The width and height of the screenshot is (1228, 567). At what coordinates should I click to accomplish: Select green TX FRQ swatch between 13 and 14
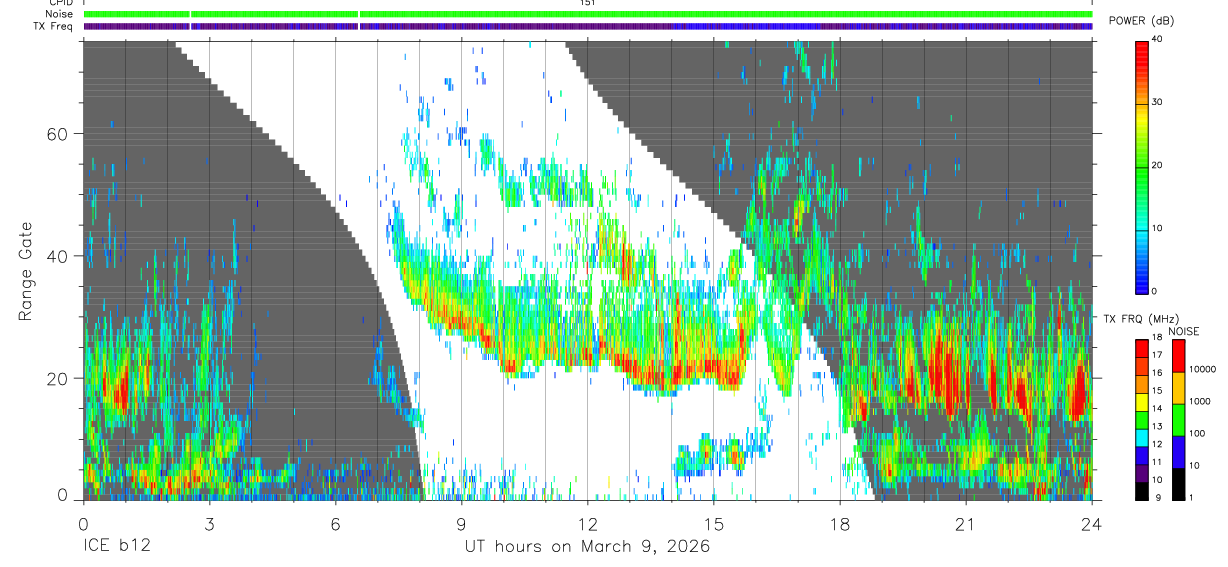click(x=1142, y=418)
